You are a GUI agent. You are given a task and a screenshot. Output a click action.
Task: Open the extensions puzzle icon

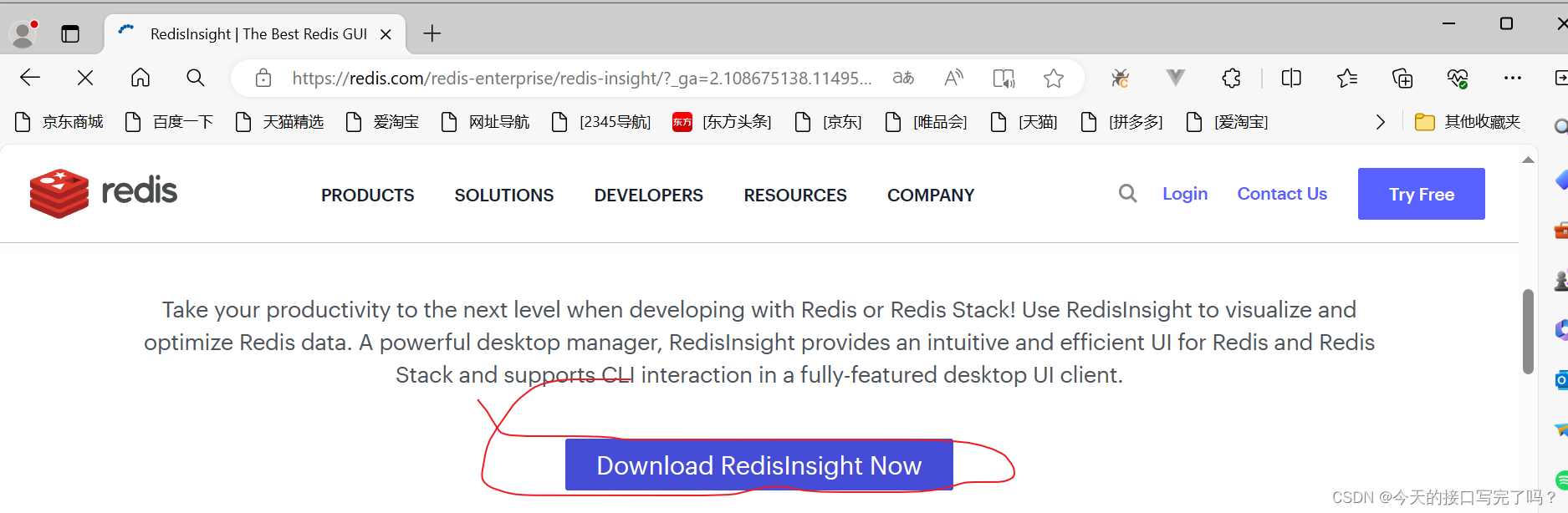coord(1231,78)
